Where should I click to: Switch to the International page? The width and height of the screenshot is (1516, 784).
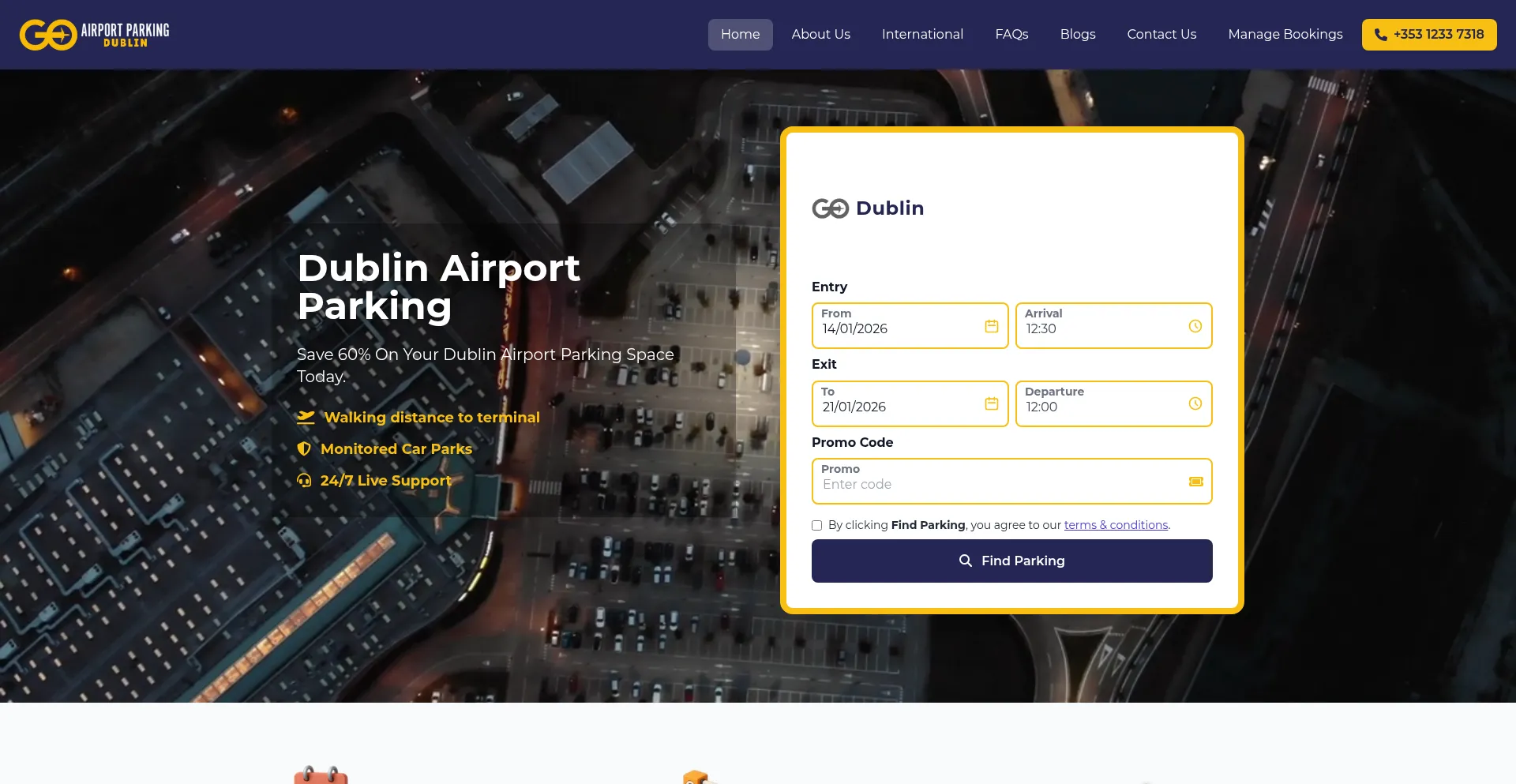922,34
